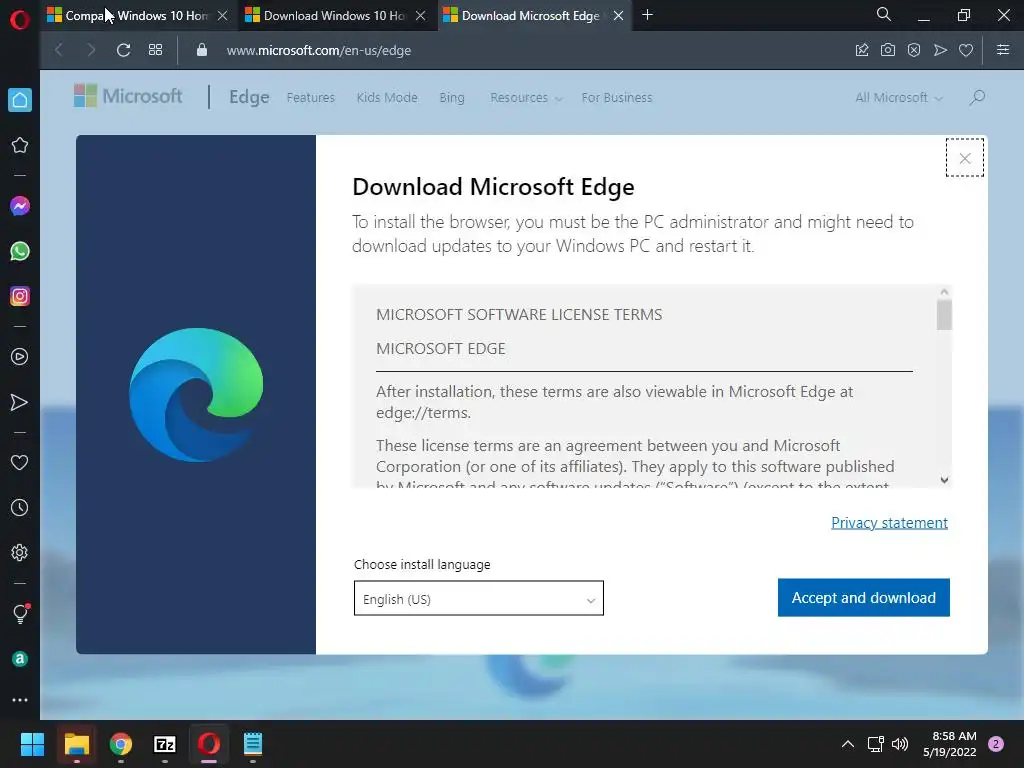
Task: Add page to bookmarks heart in address bar
Action: [966, 50]
